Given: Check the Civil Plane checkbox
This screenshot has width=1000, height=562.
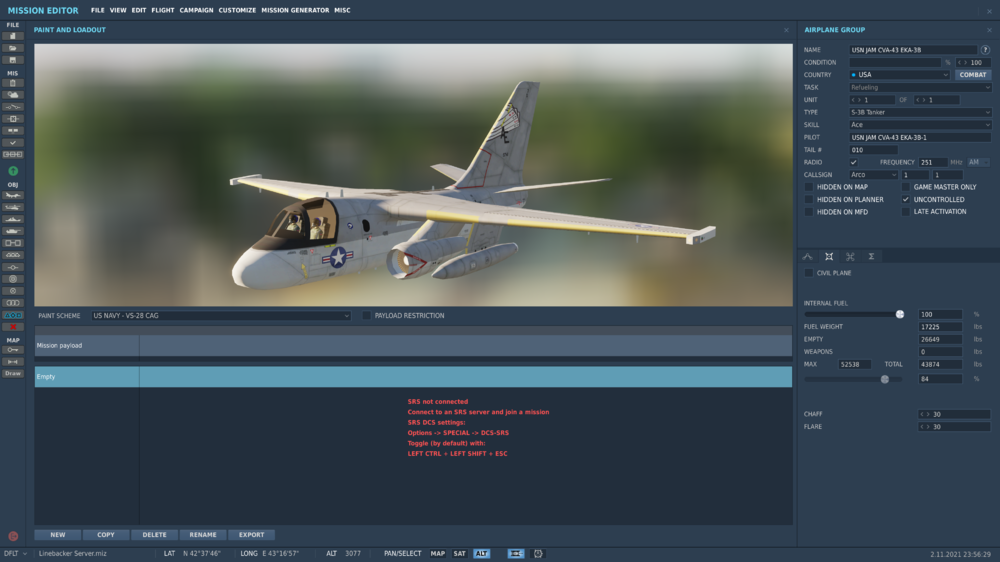Looking at the screenshot, I should (809, 273).
